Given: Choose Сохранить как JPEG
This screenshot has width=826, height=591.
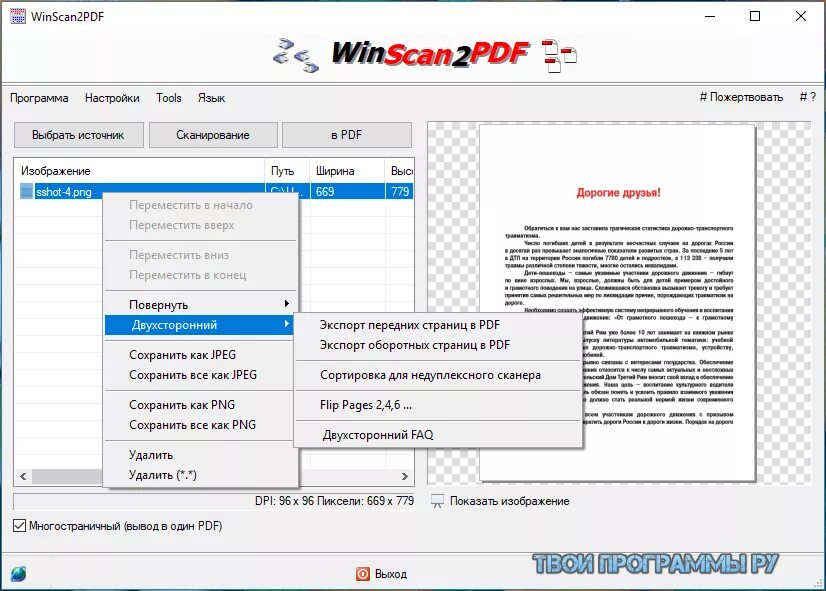Looking at the screenshot, I should pyautogui.click(x=200, y=354).
